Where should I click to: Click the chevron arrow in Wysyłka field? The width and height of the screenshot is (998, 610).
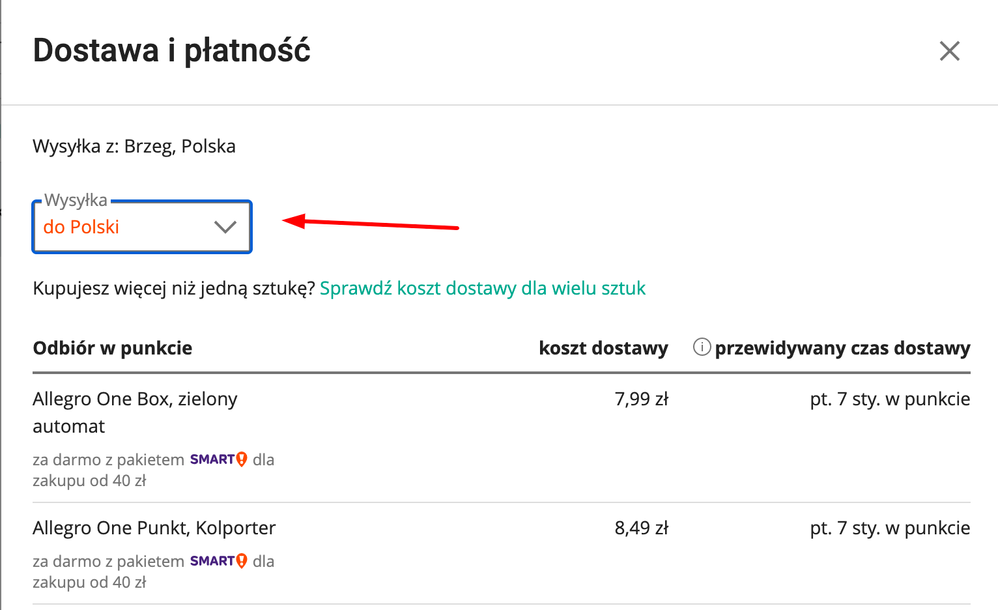point(225,227)
